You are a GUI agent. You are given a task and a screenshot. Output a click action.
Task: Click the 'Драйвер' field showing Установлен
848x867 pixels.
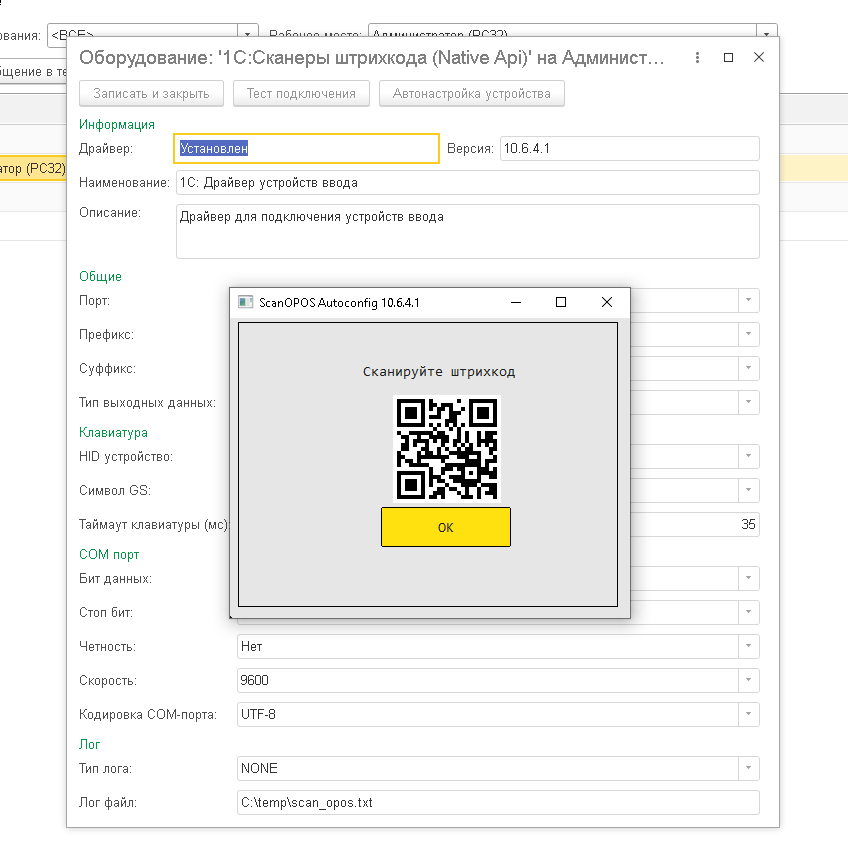(306, 148)
